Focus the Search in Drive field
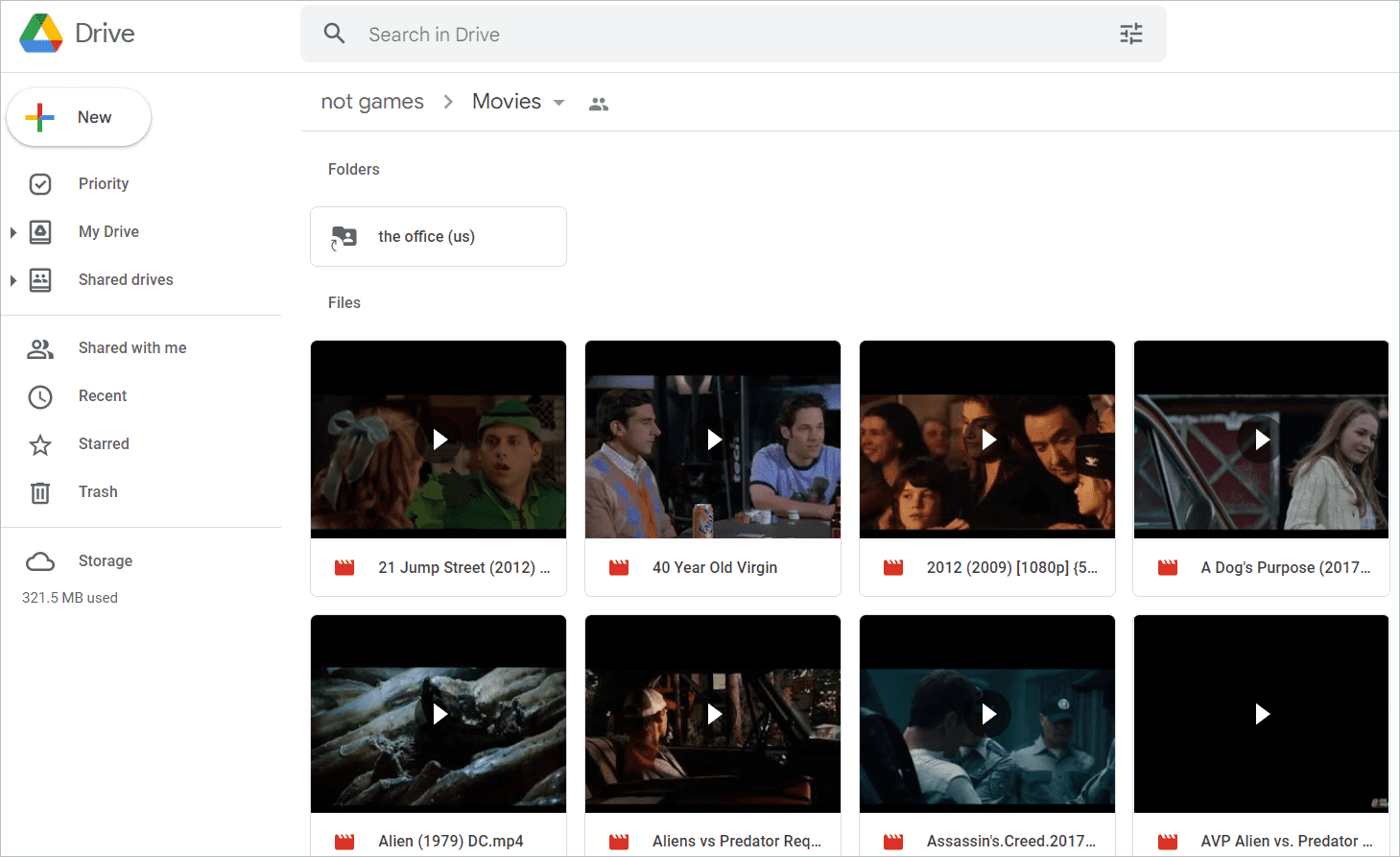The image size is (1400, 857). (733, 34)
